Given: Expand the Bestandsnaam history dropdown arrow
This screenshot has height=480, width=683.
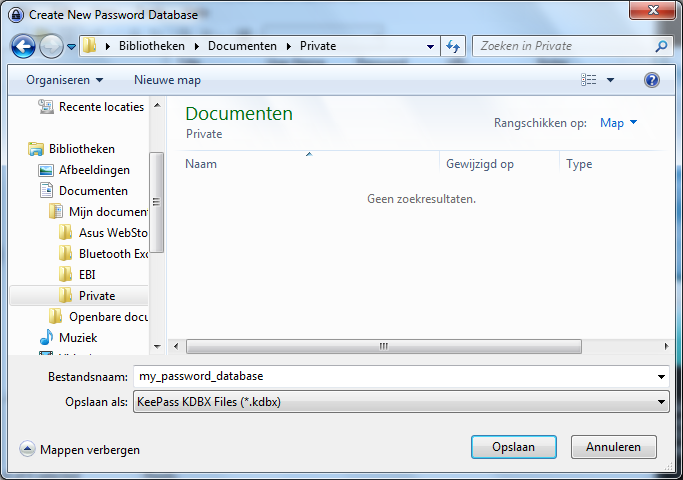Looking at the screenshot, I should click(x=661, y=377).
